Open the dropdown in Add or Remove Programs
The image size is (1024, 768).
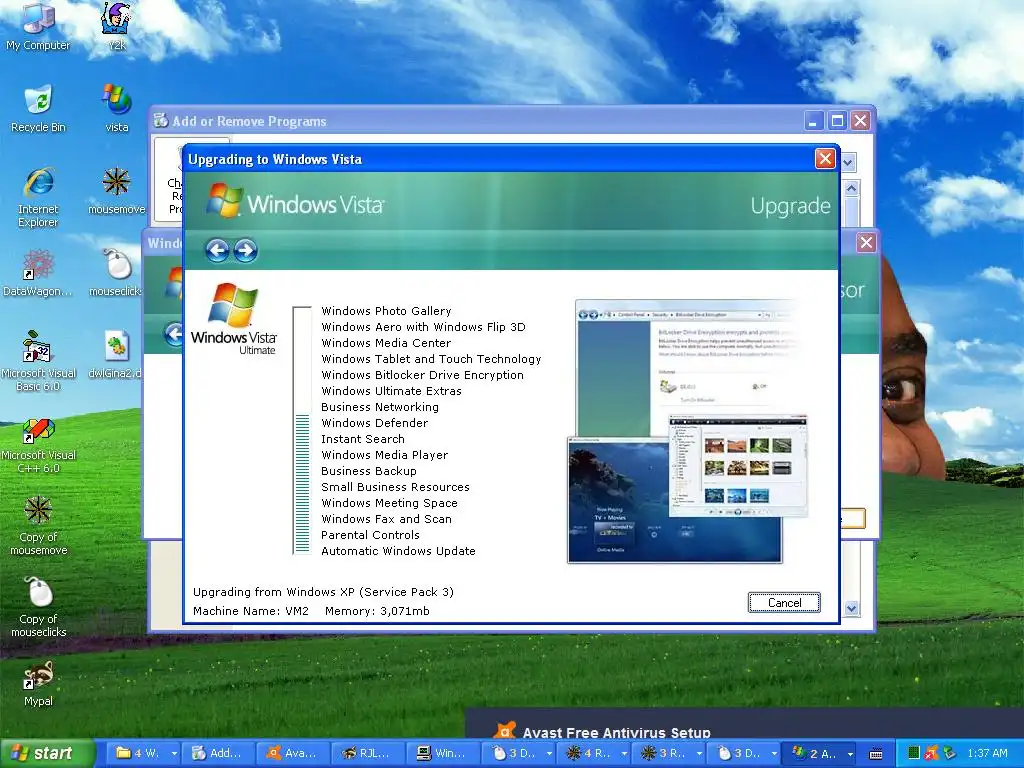point(848,162)
